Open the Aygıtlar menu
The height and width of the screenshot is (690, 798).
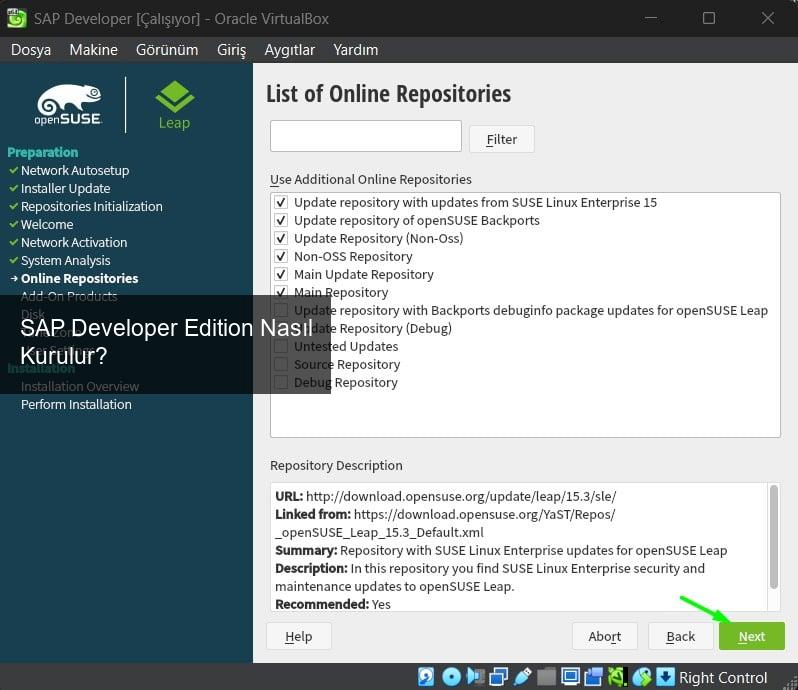[x=289, y=50]
